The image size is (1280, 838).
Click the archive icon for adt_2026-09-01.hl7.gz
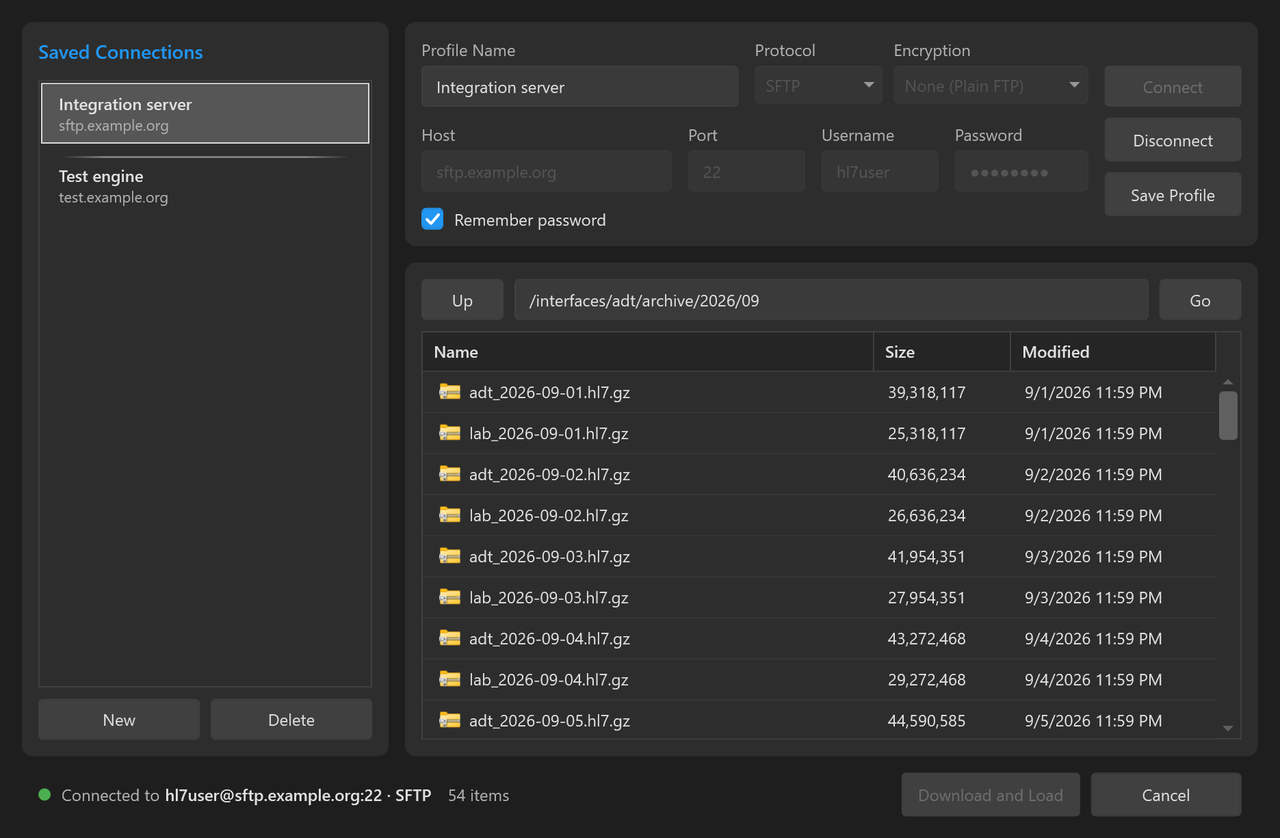click(x=449, y=392)
